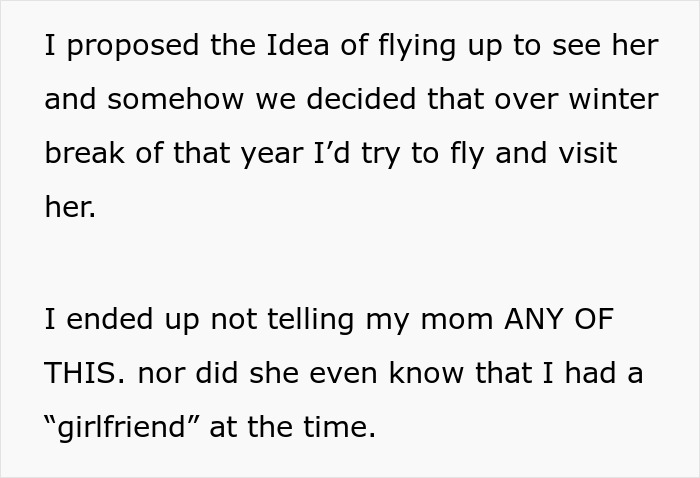Click the word "nor" after "THIS."
The height and width of the screenshot is (478, 700).
tap(162, 374)
